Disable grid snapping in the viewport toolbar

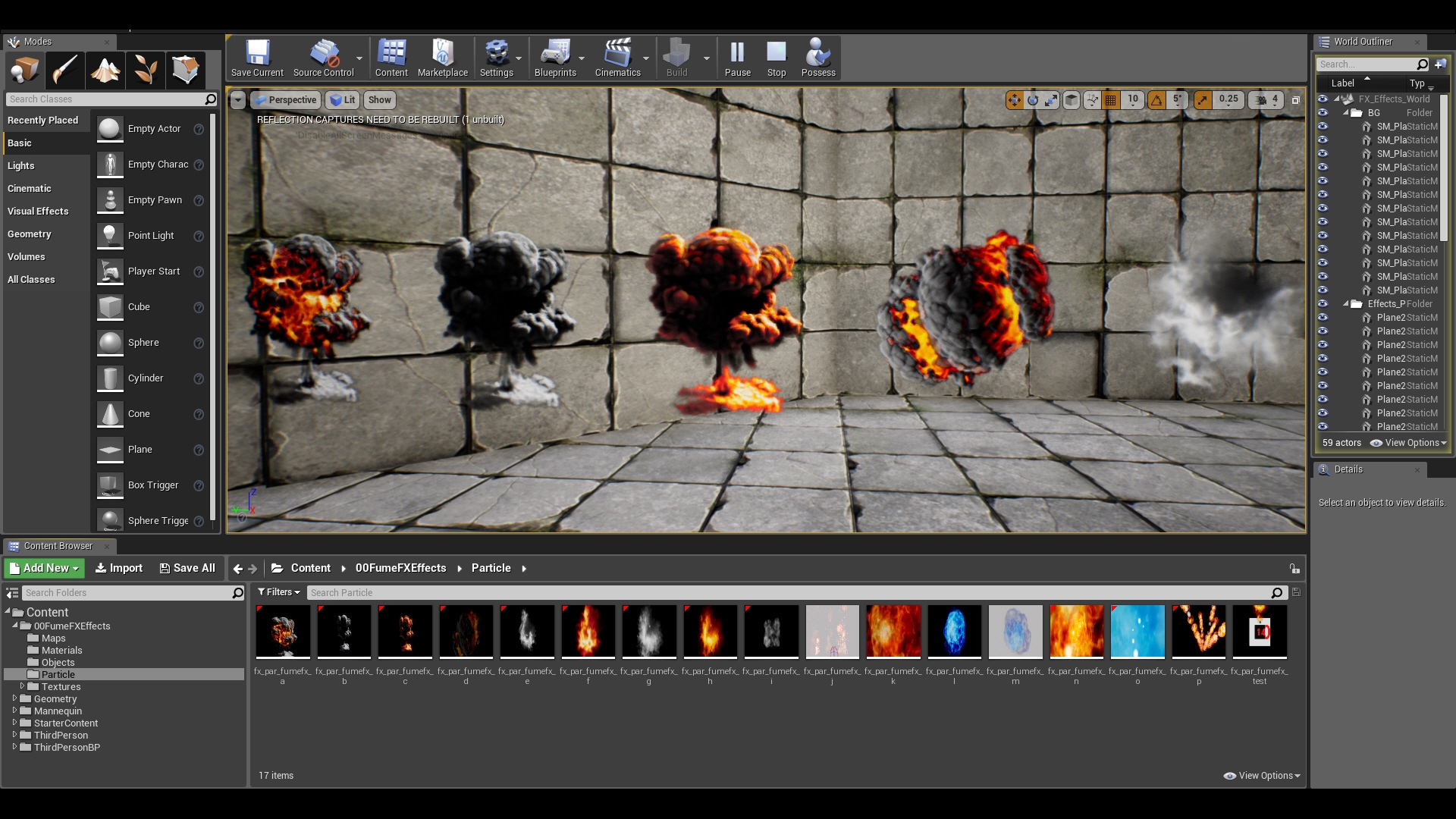click(1112, 99)
